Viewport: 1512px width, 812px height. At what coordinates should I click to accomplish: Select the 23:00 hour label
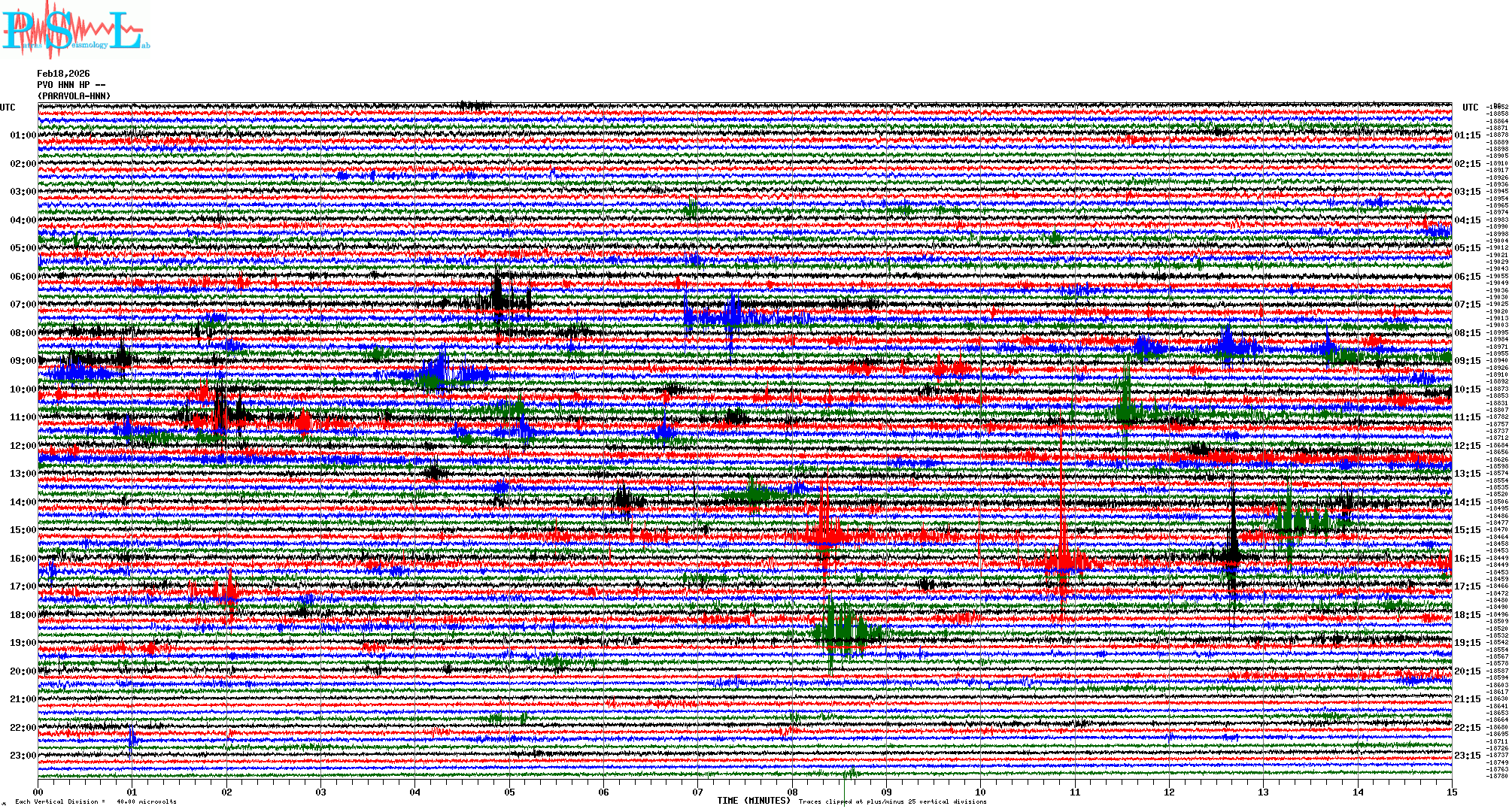click(23, 756)
